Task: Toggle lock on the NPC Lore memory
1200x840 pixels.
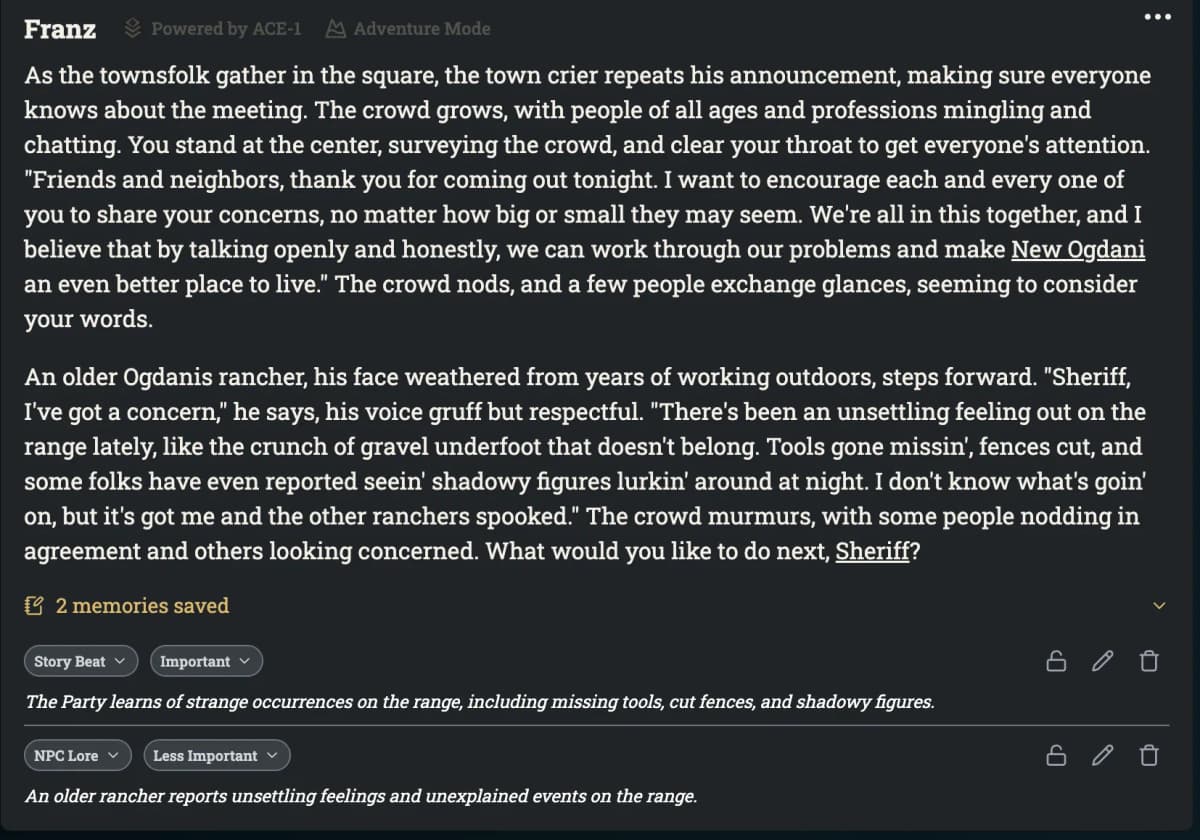Action: pyautogui.click(x=1055, y=755)
